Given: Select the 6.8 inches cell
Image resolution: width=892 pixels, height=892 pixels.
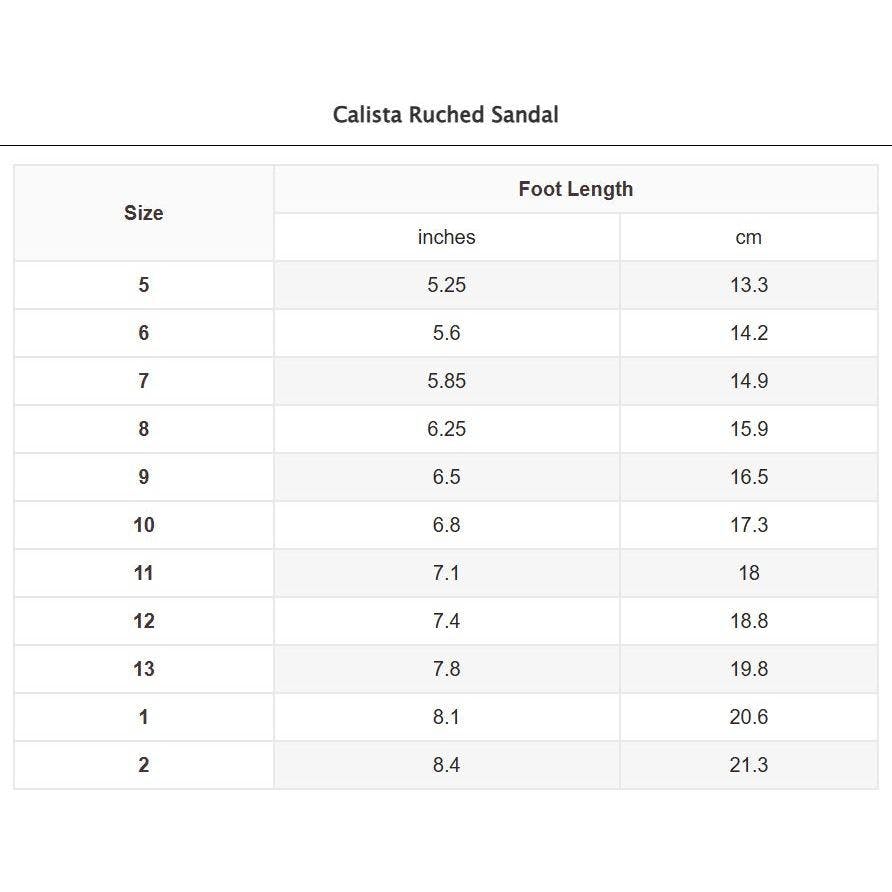Looking at the screenshot, I should (447, 525).
